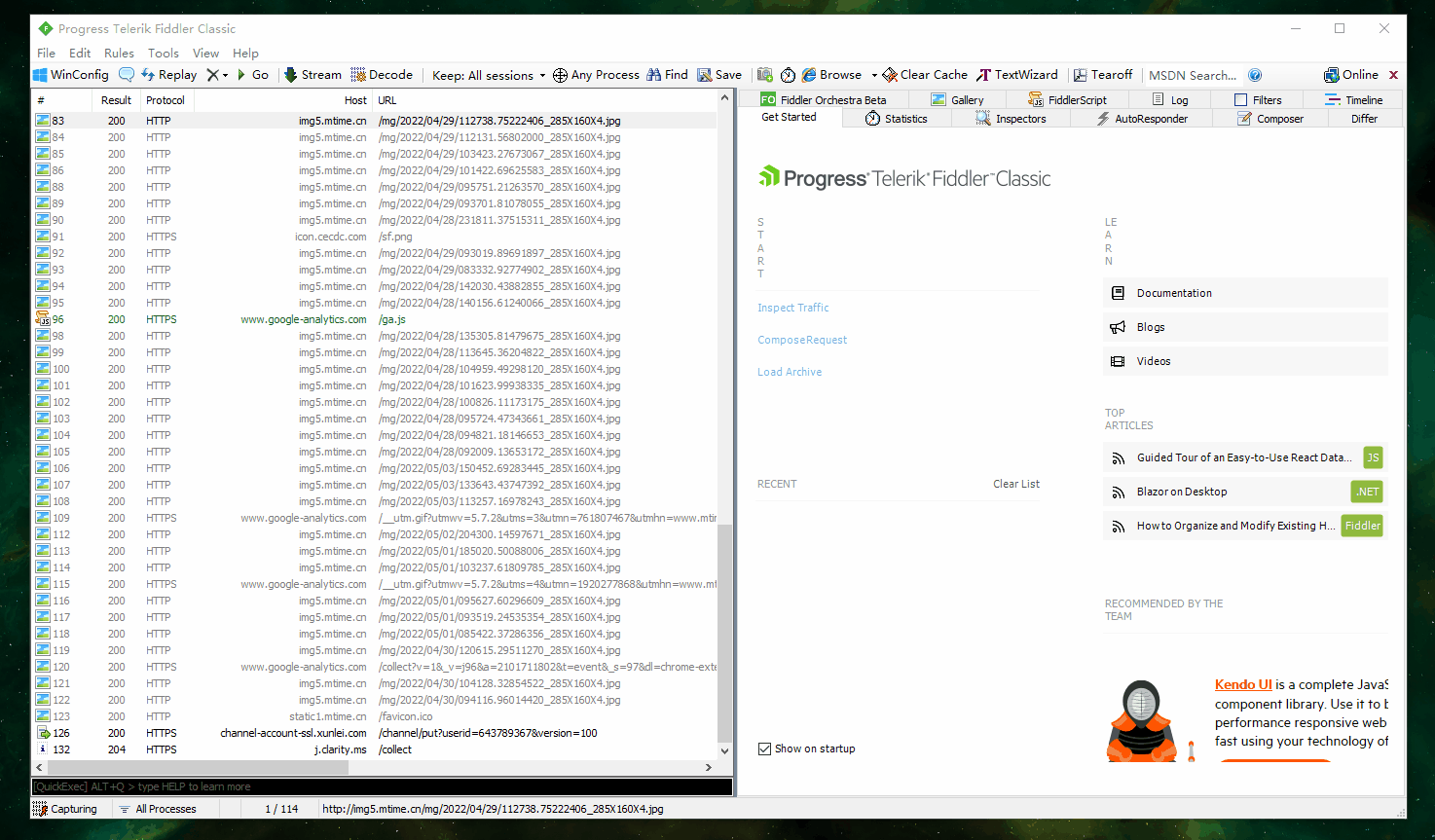Click the Kendo UI link
The image size is (1435, 840).
(x=1243, y=684)
